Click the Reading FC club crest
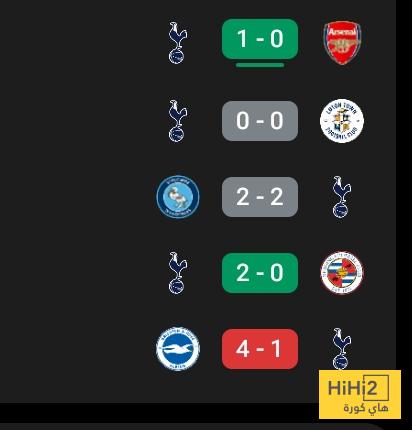This screenshot has width=412, height=430. point(342,273)
